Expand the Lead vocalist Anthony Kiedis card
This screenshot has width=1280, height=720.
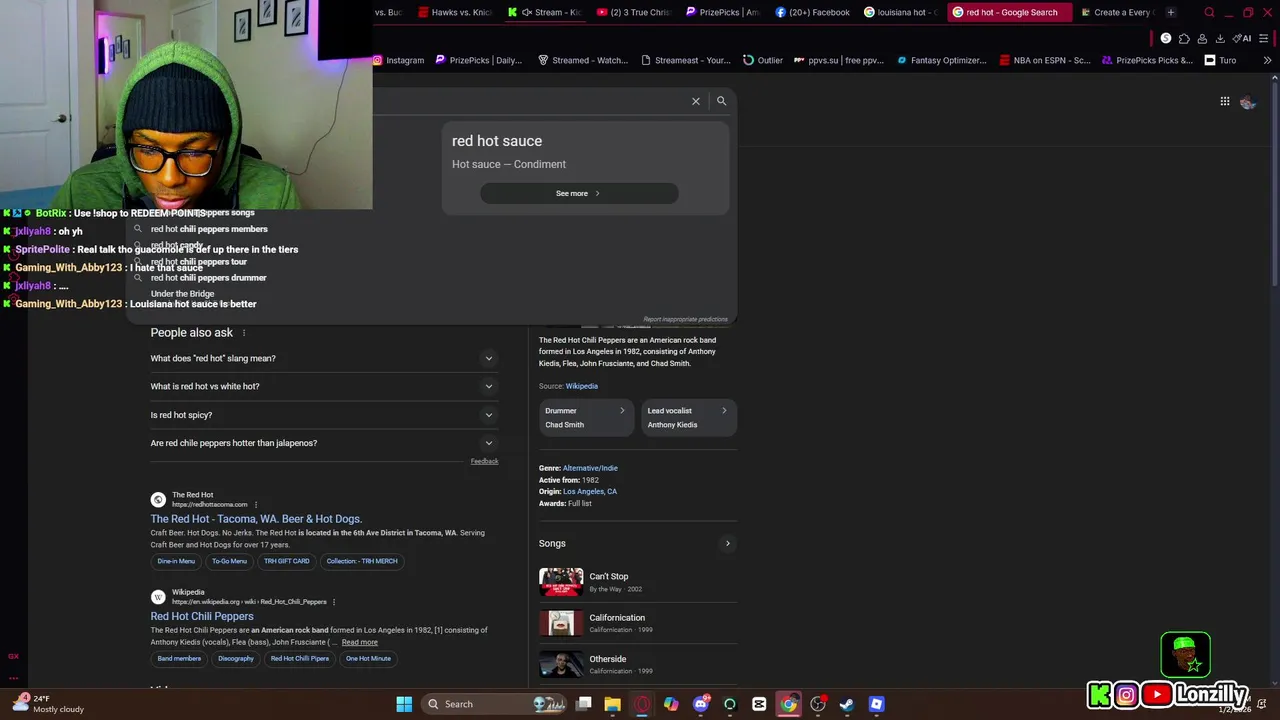pyautogui.click(x=688, y=418)
